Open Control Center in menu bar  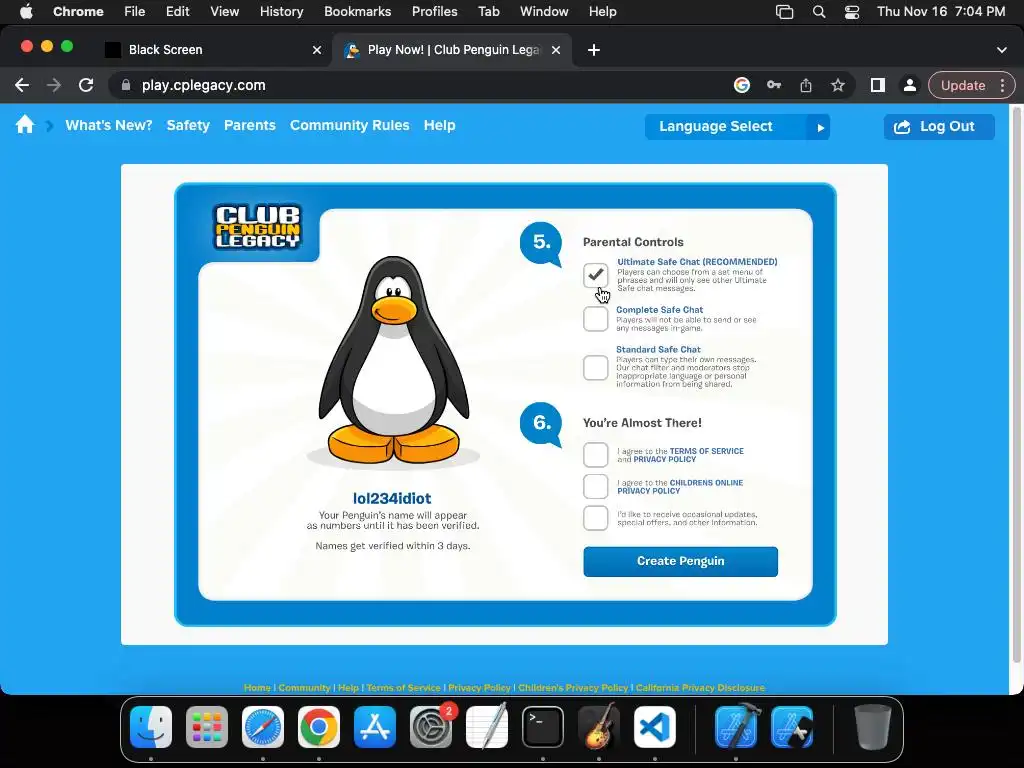pyautogui.click(x=852, y=12)
